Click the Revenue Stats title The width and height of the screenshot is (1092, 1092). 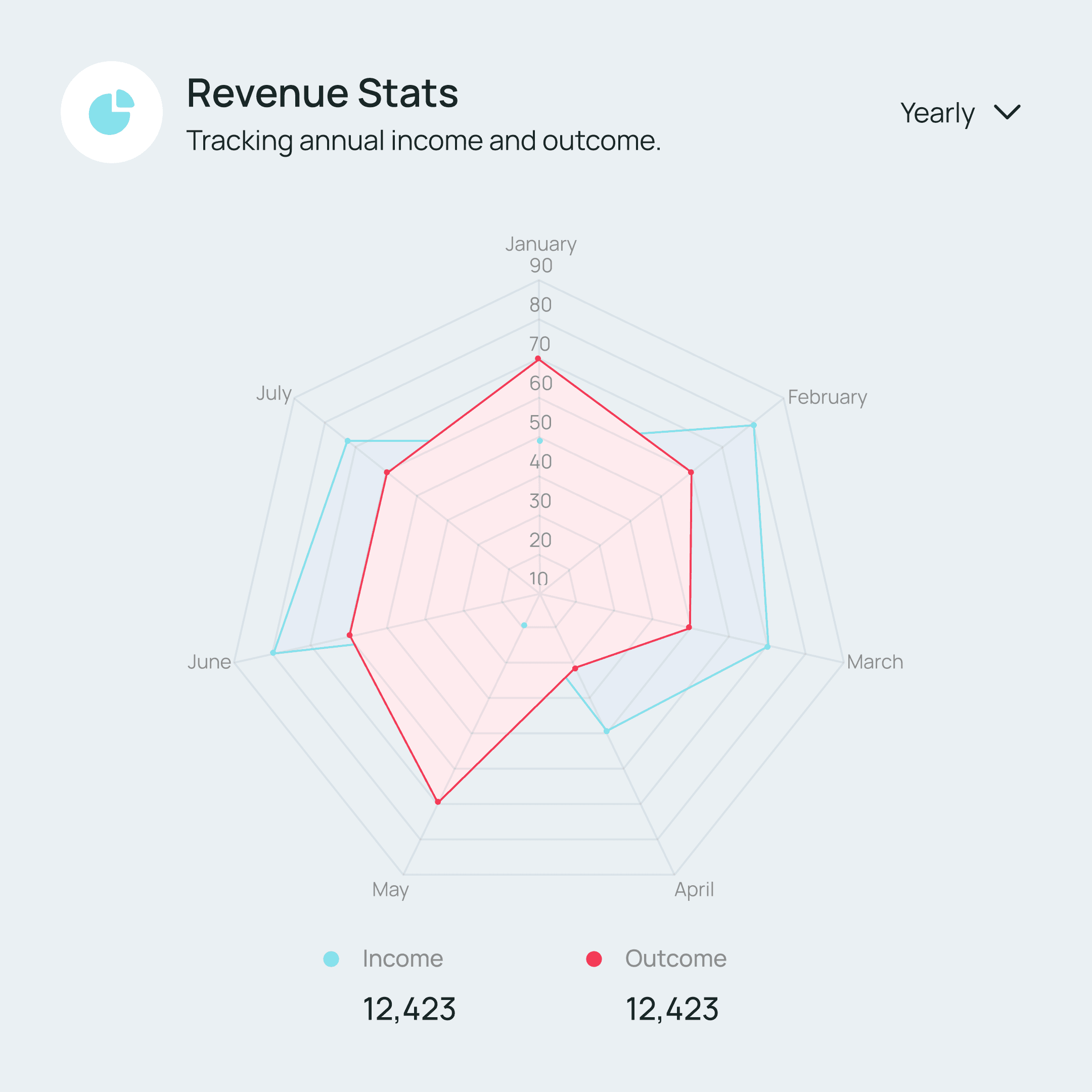pyautogui.click(x=322, y=93)
